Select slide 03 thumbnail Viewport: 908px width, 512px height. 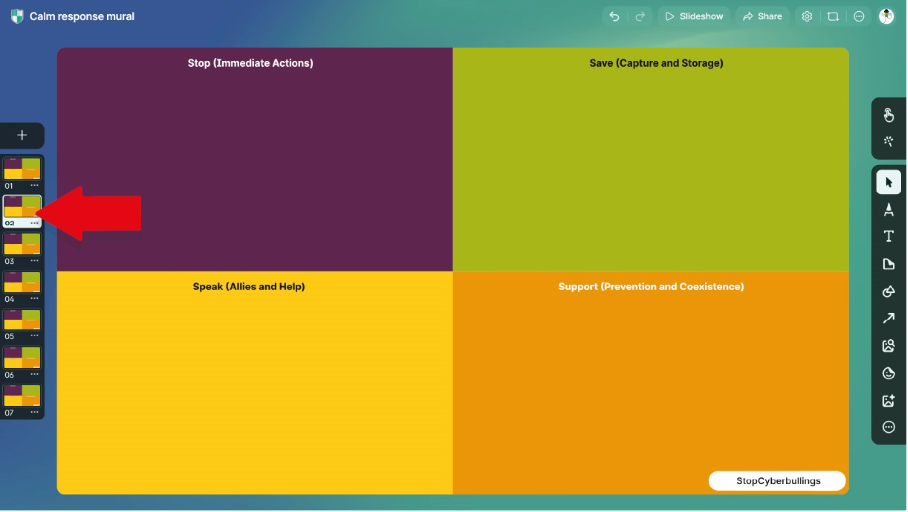pos(22,244)
